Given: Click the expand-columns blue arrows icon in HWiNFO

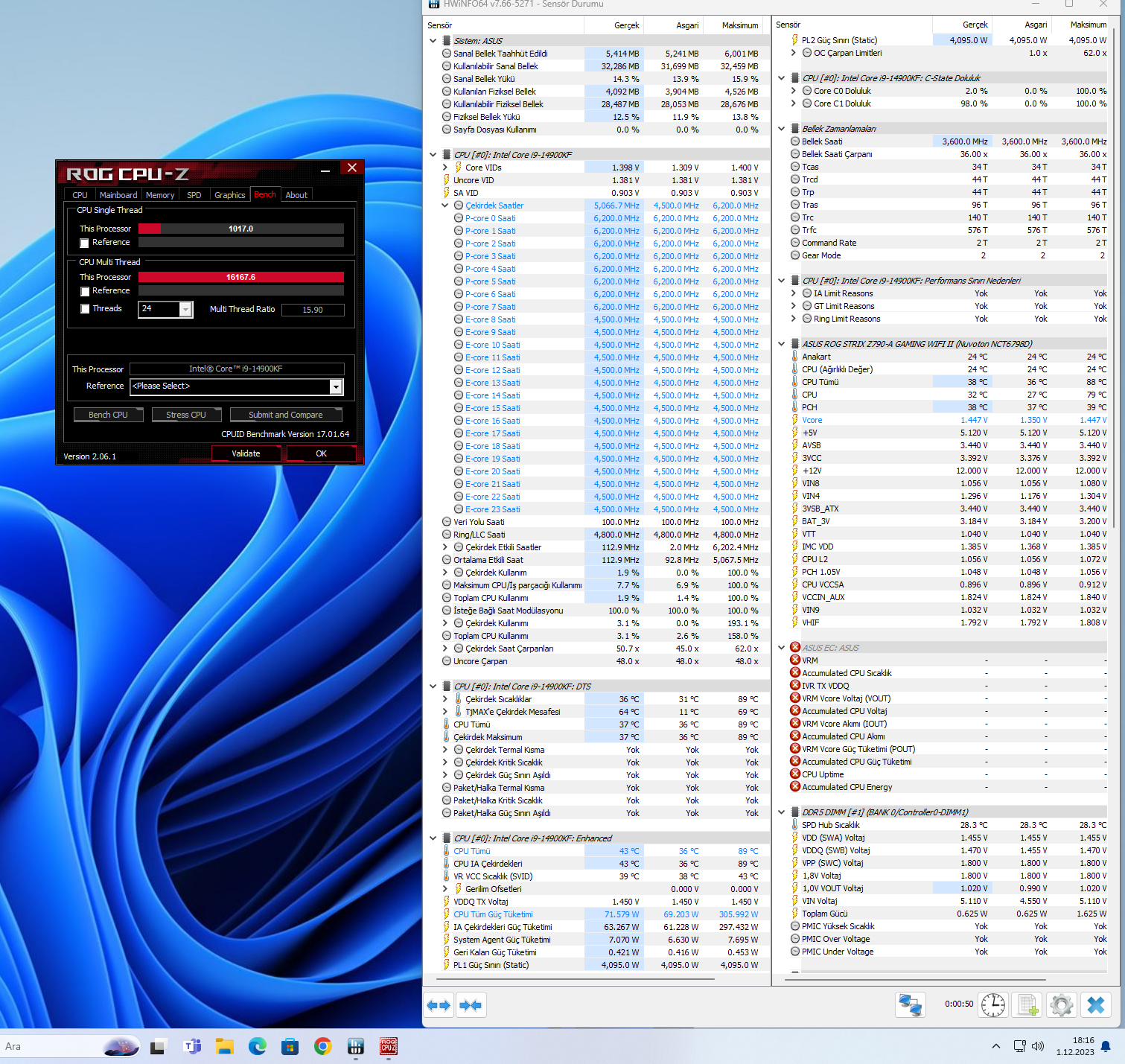Looking at the screenshot, I should [x=439, y=1005].
